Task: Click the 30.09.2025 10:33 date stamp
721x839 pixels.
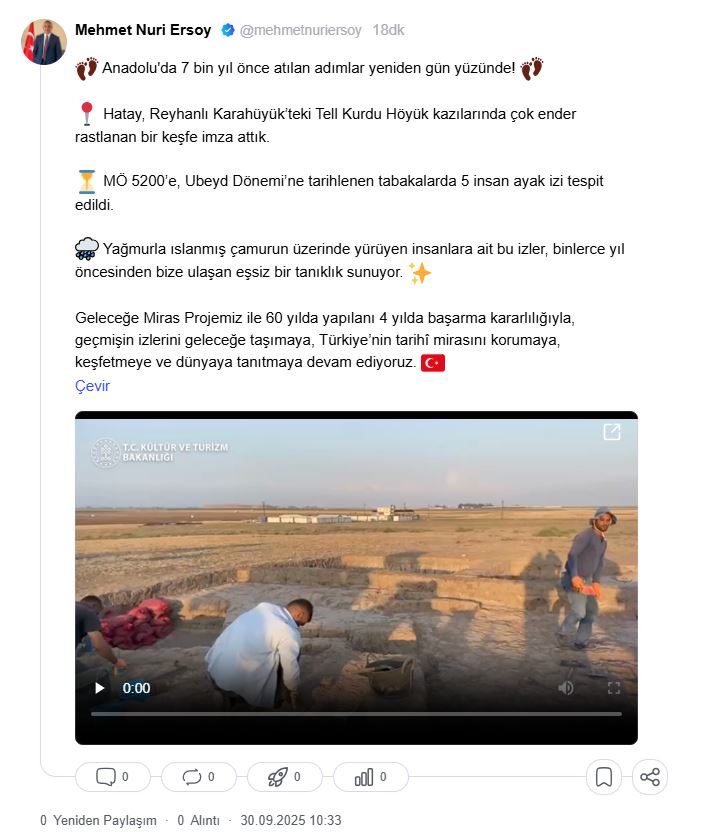Action: click(x=291, y=820)
